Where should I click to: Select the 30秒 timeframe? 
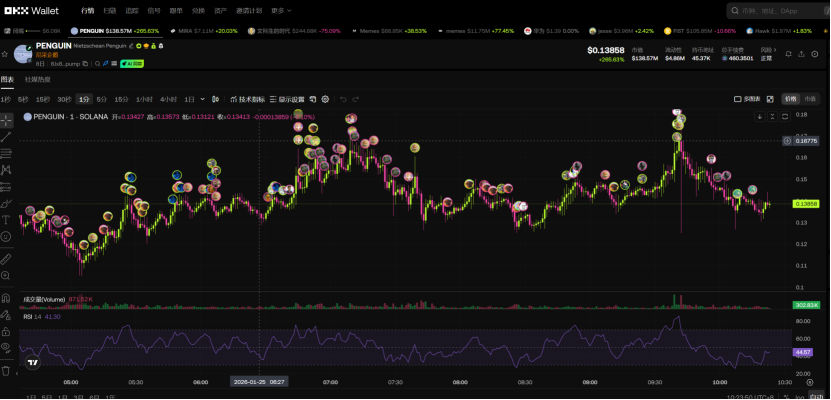[x=64, y=99]
